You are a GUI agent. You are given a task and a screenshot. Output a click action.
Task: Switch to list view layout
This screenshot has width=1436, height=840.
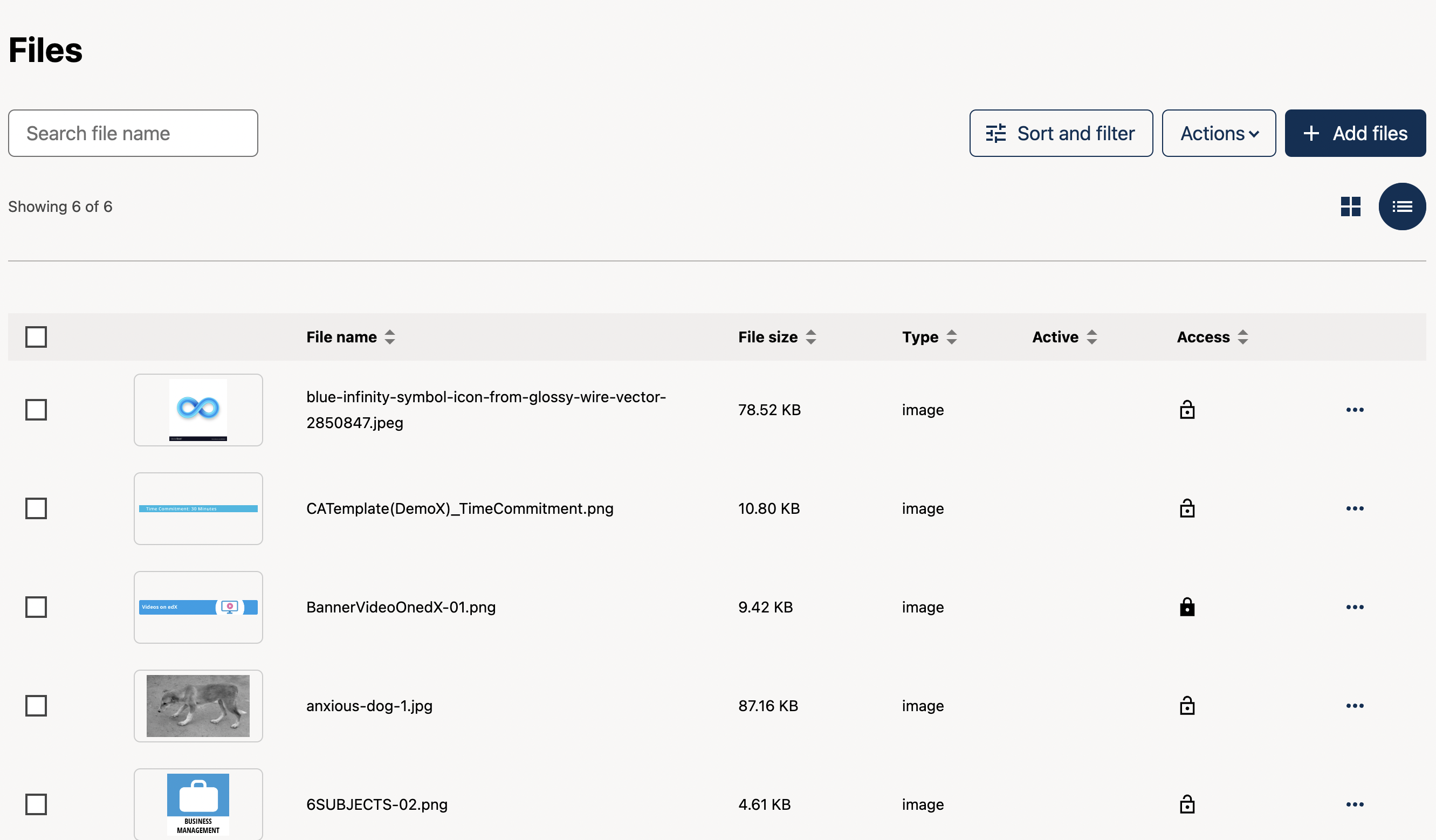(x=1401, y=206)
